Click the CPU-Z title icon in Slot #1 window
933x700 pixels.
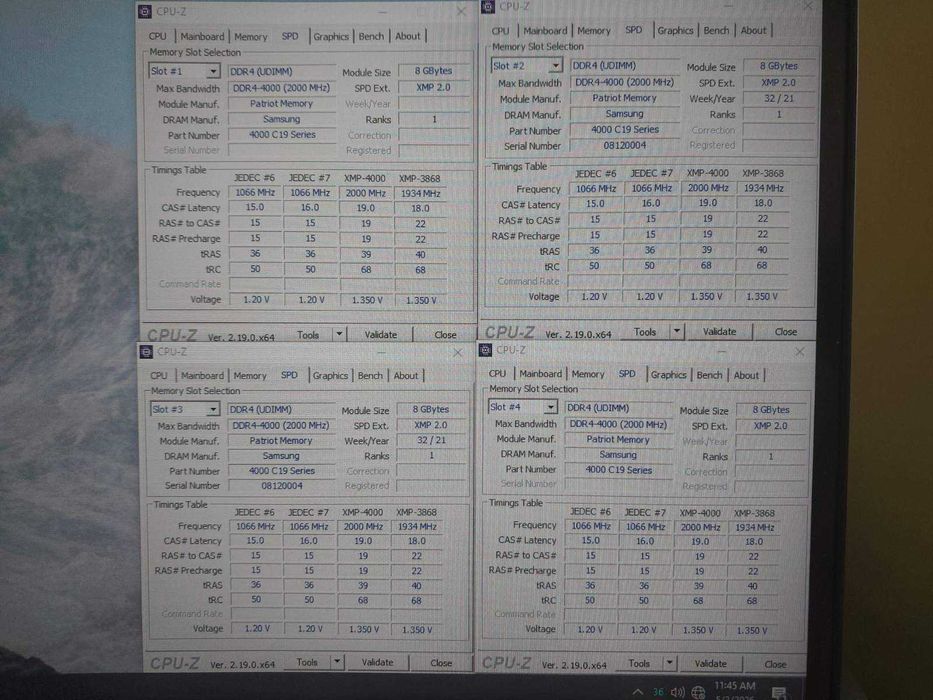pos(145,11)
